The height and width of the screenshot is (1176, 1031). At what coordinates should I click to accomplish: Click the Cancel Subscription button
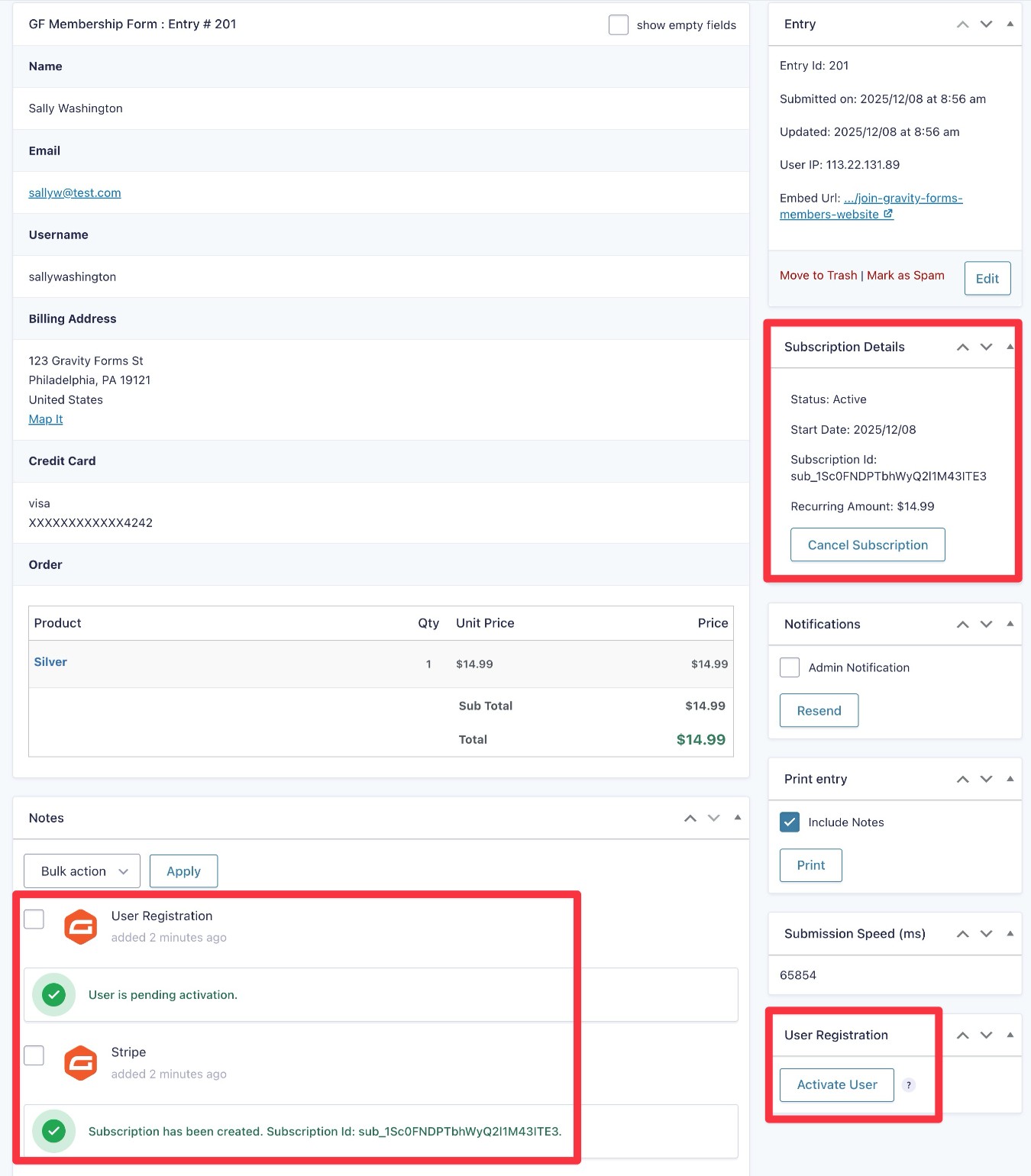tap(868, 545)
